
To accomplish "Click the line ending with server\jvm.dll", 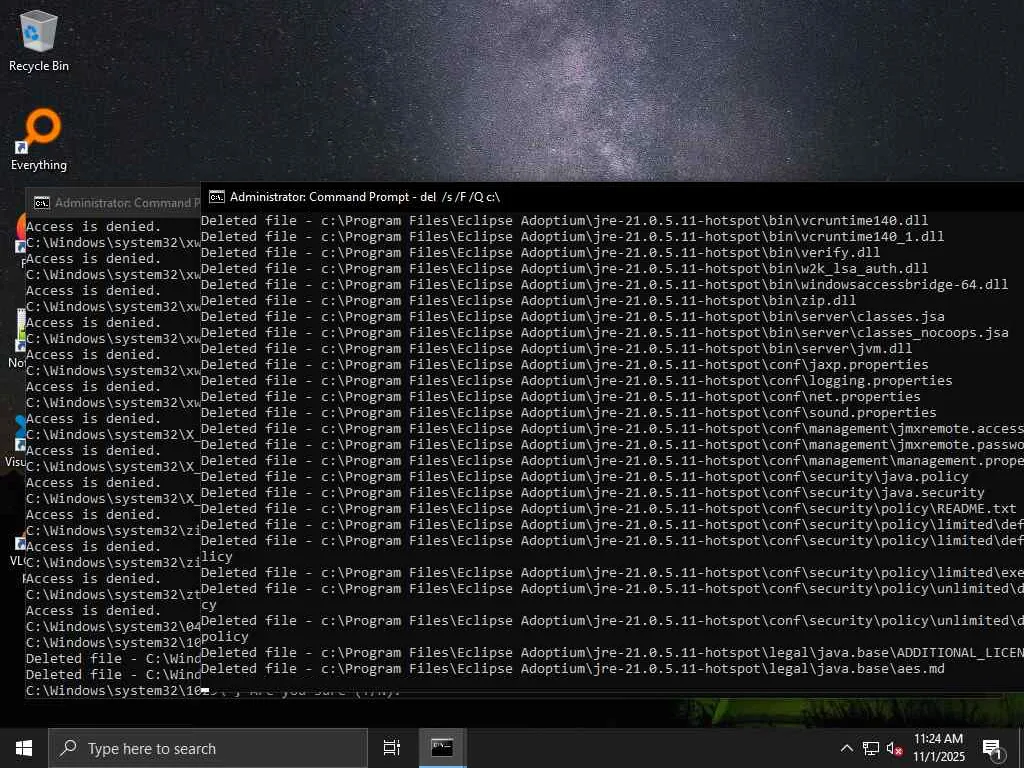I will click(x=556, y=349).
